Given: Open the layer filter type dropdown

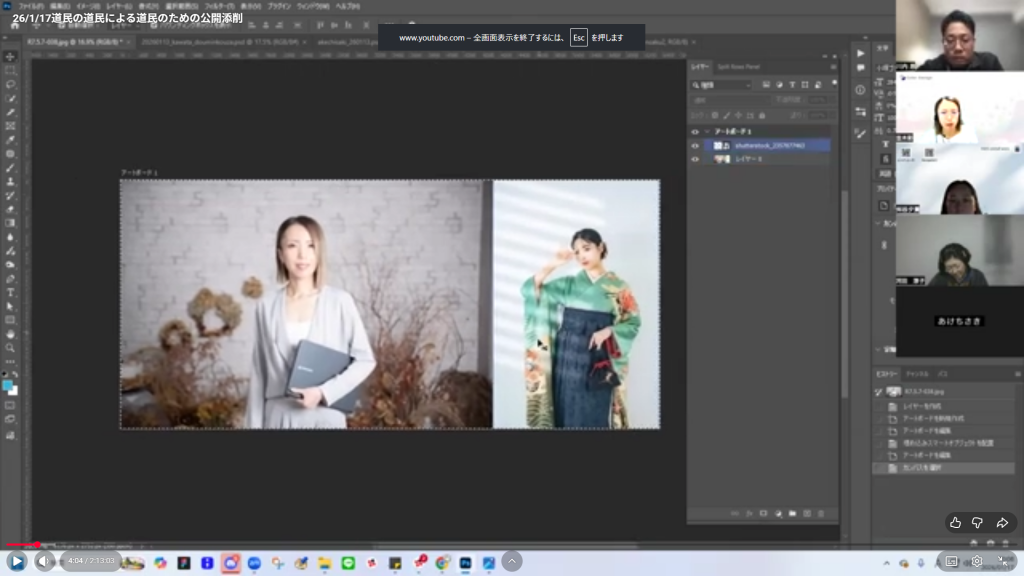Looking at the screenshot, I should point(722,85).
